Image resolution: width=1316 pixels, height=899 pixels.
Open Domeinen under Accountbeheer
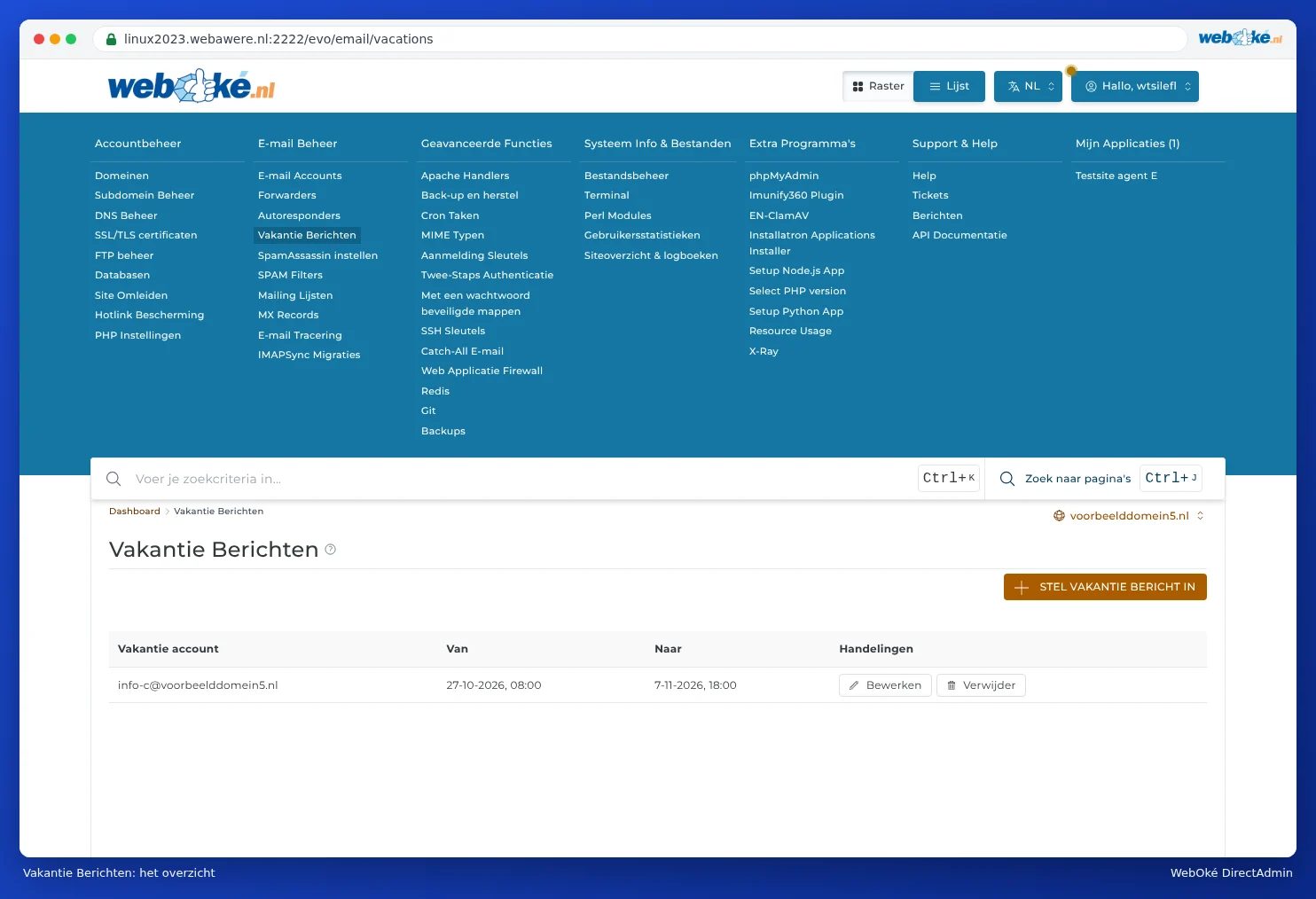pos(121,176)
